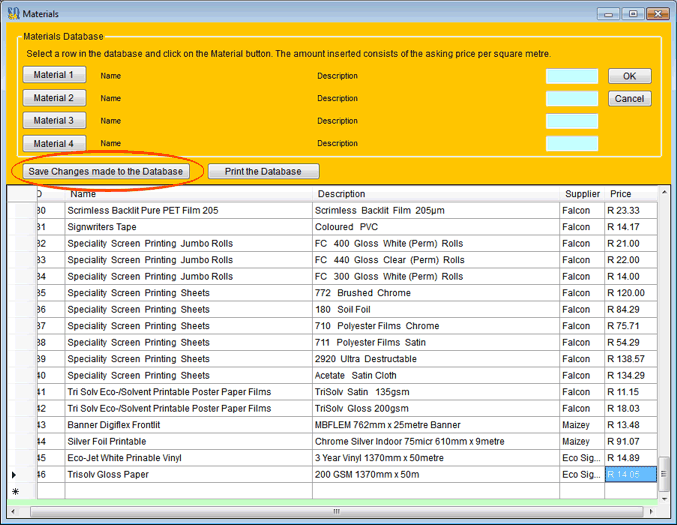Click the highlighted R 14.05 price cell

[631, 475]
